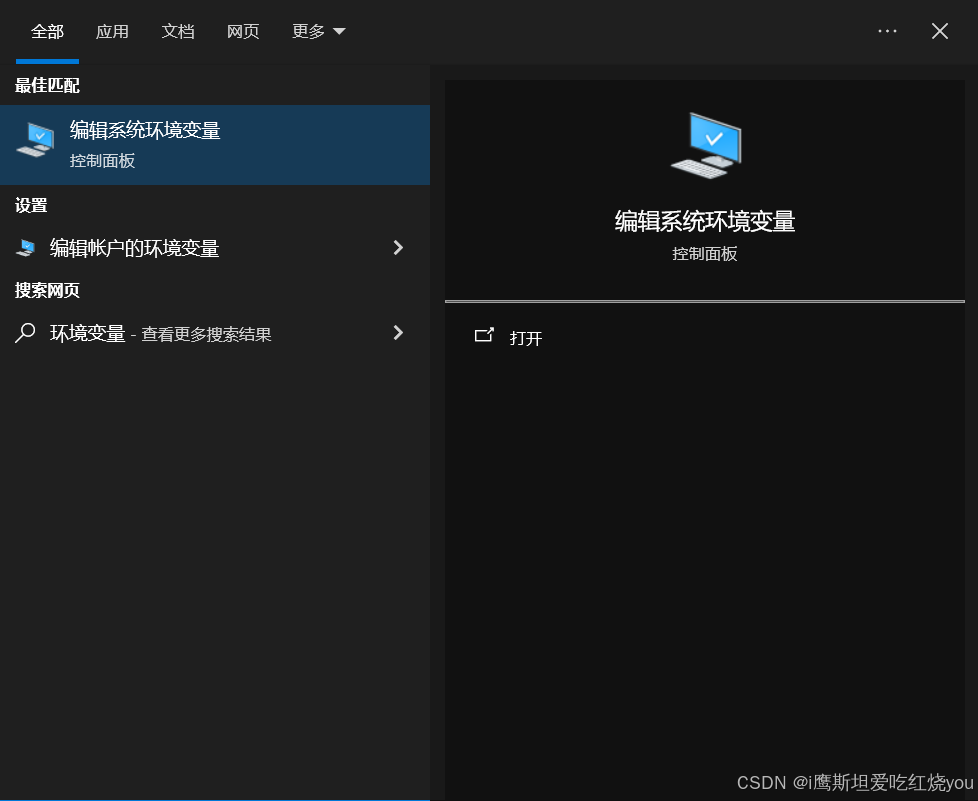Viewport: 978px width, 801px height.
Task: Click the computer icon beside the best match result
Action: tap(35, 140)
